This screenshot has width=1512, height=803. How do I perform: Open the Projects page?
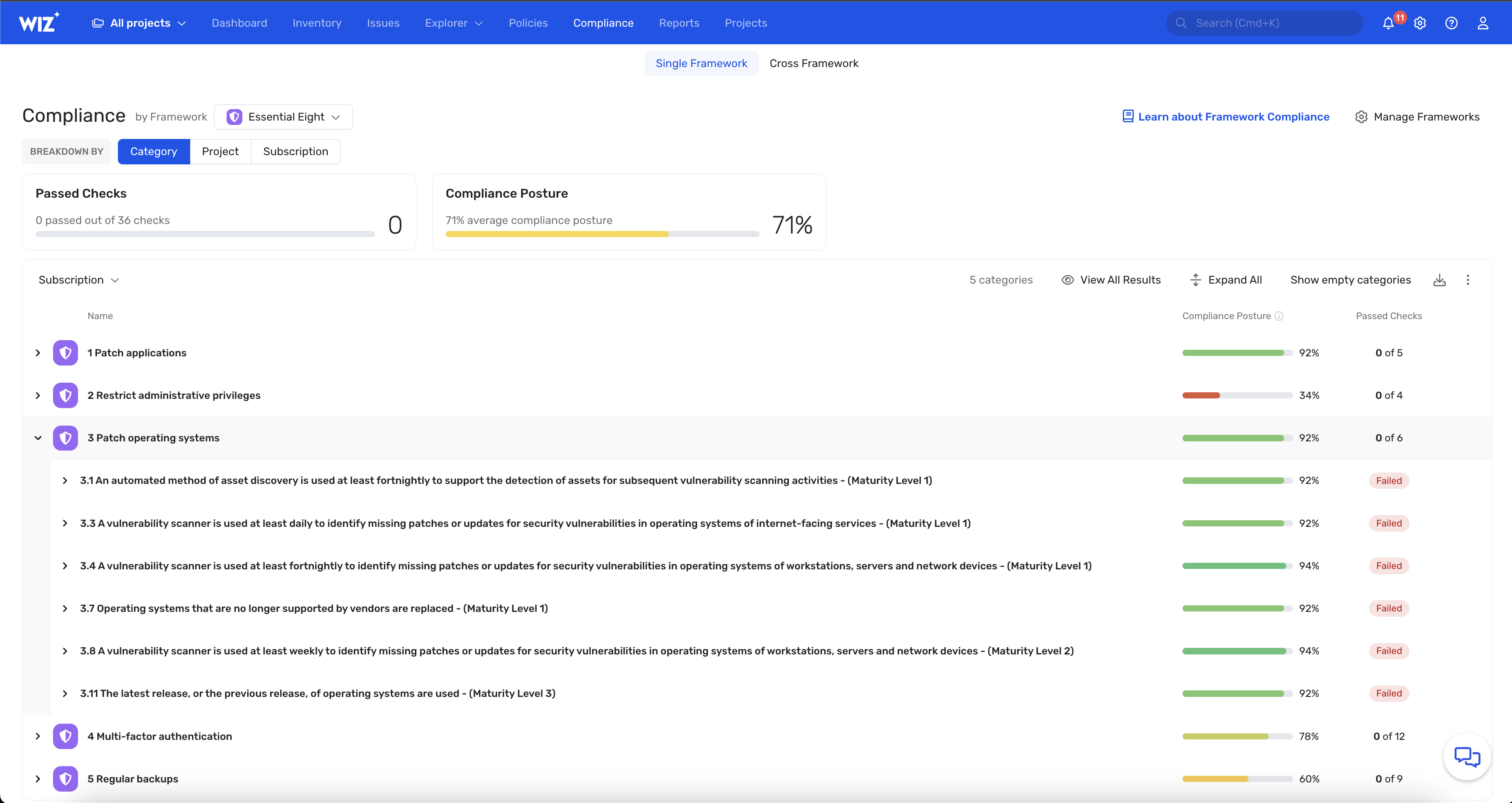746,23
